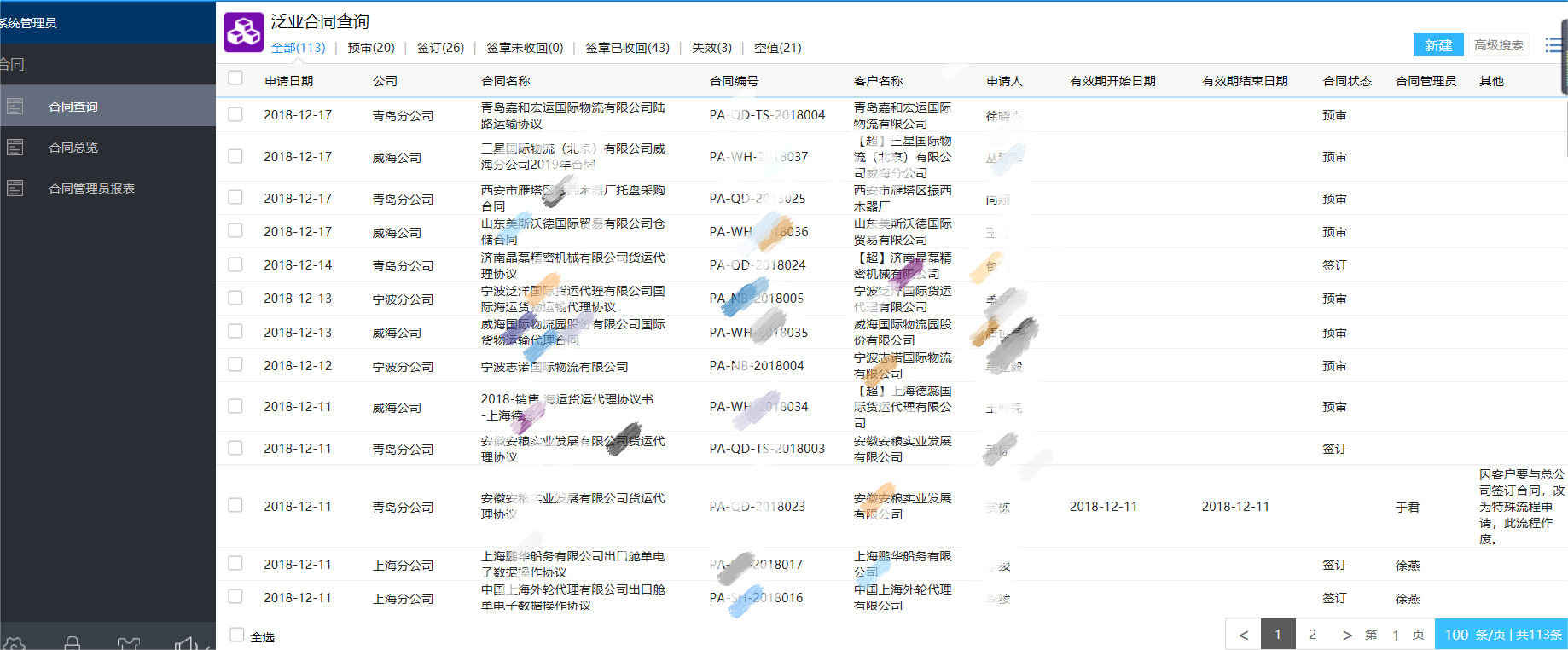1568x650 pixels.
Task: Go to next page with the > arrow
Action: click(1347, 635)
